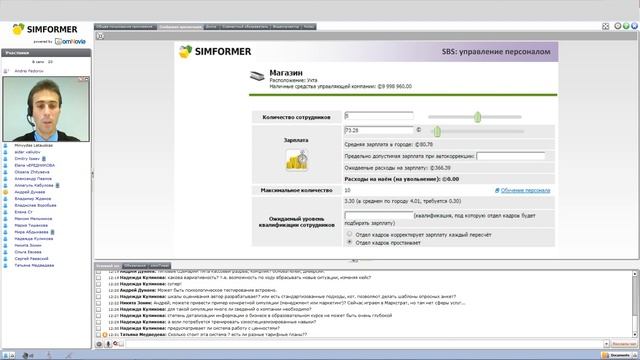Switch to the active second tab in top bar
640x360 pixels.
click(180, 27)
